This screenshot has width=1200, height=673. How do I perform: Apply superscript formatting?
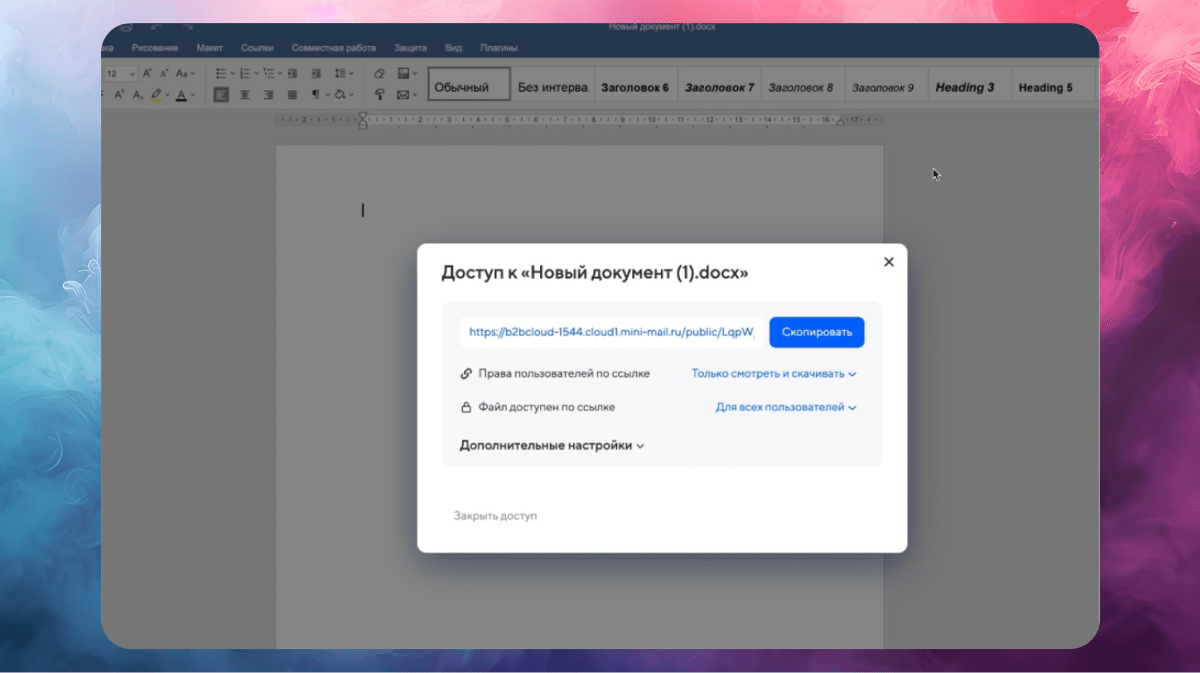119,95
